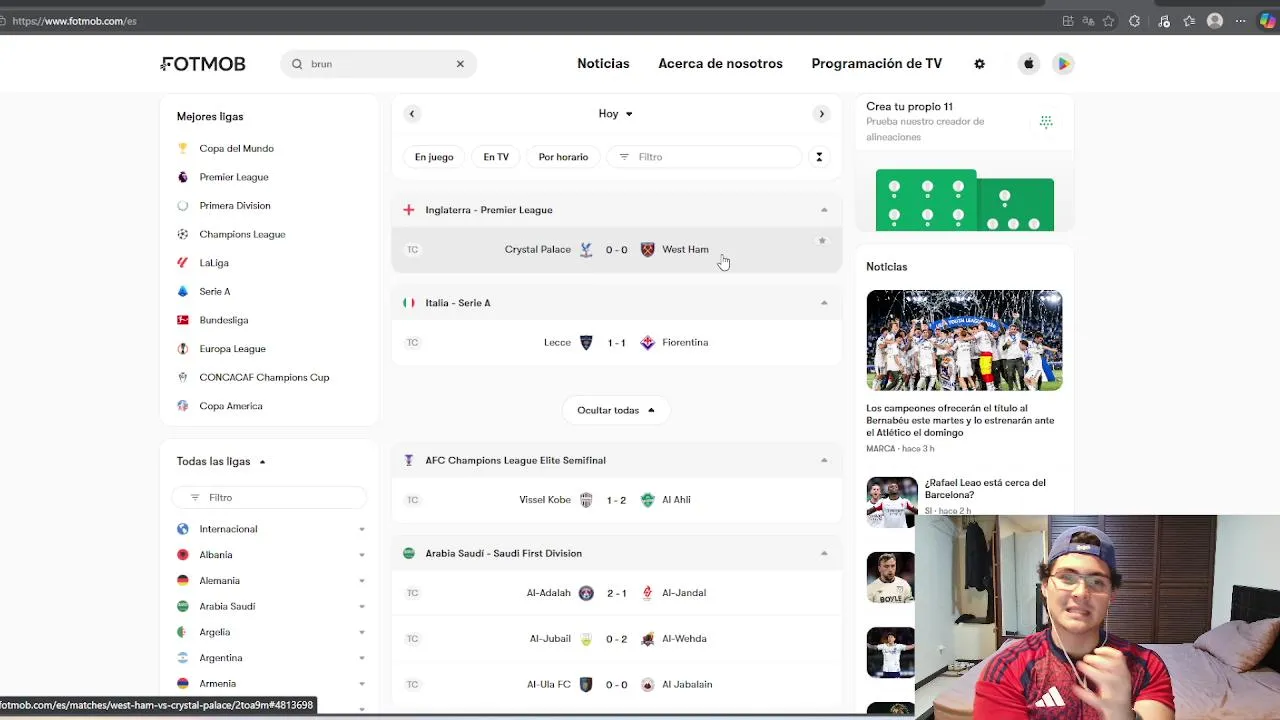Toggle the 'En TV' filter

click(x=496, y=157)
